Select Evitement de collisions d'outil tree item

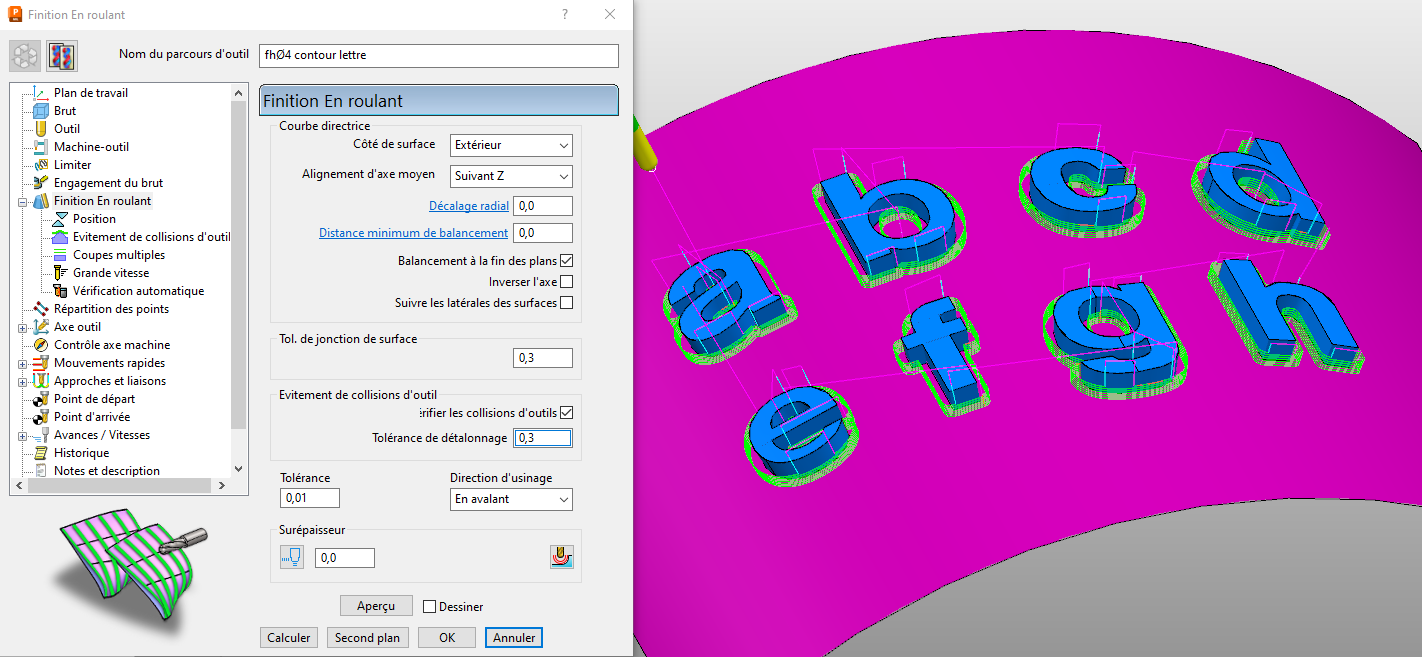pos(151,237)
